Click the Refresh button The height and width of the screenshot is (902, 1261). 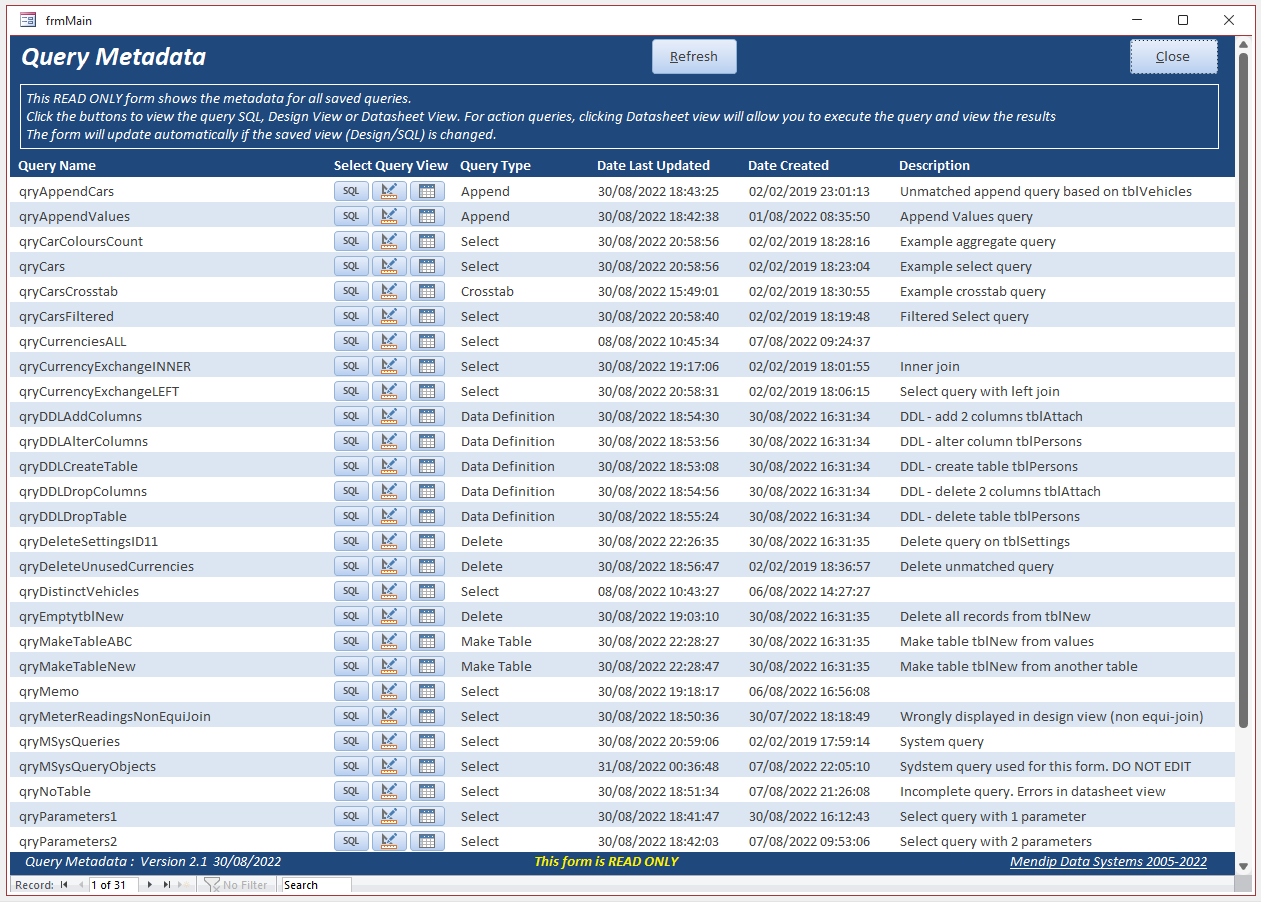click(x=694, y=57)
